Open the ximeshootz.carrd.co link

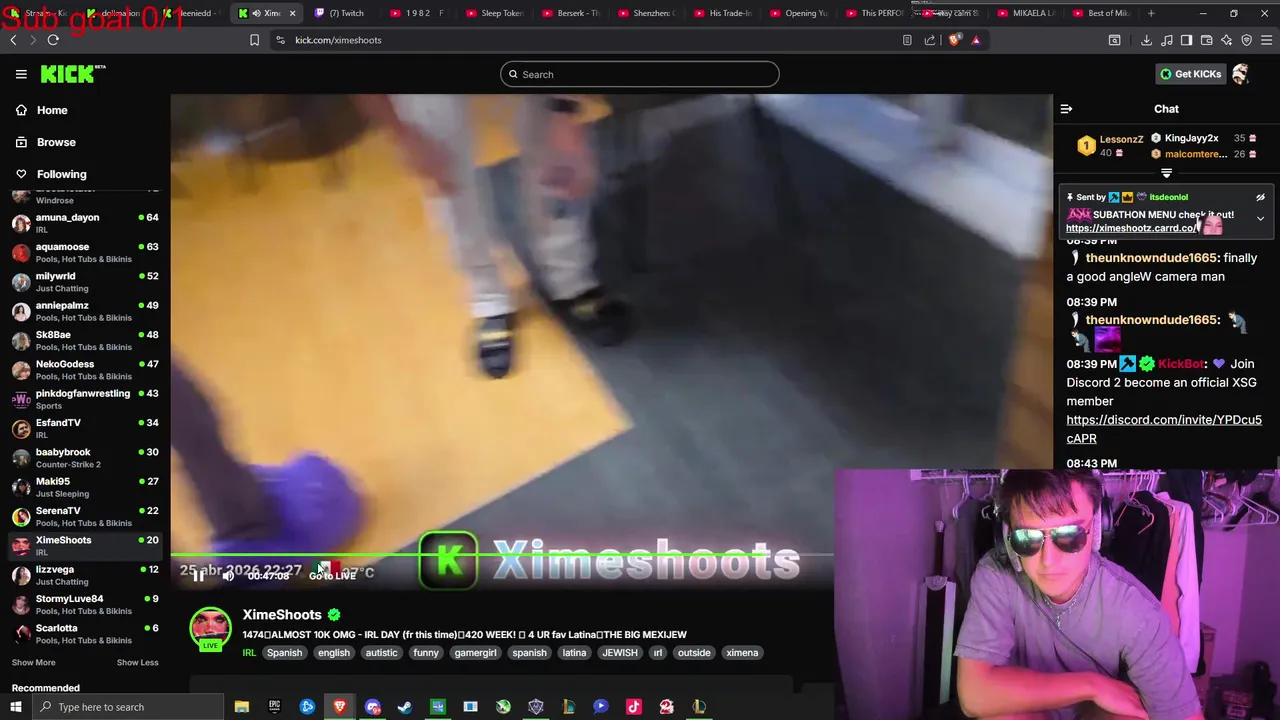coord(1131,228)
